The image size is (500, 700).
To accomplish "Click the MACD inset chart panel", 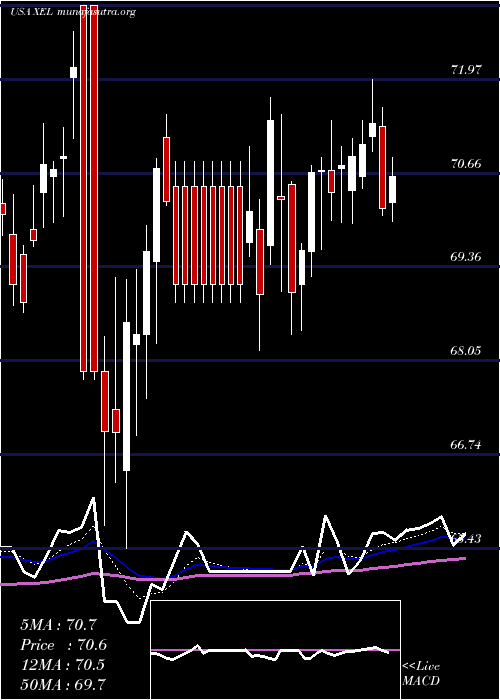I will click(x=275, y=650).
